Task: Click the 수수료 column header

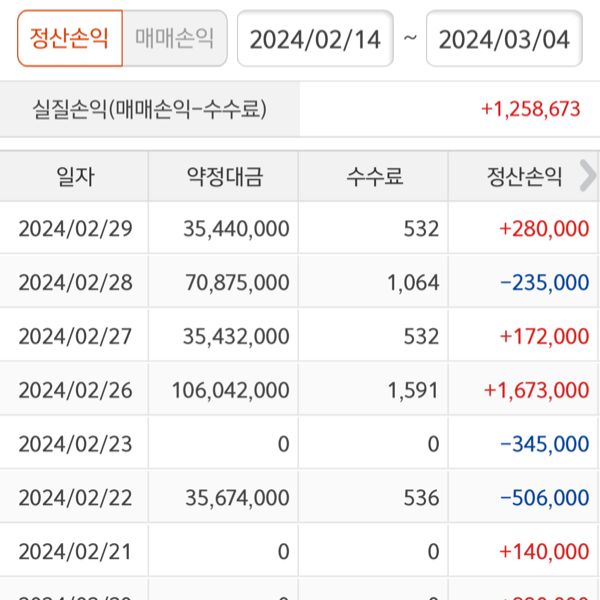Action: 374,177
